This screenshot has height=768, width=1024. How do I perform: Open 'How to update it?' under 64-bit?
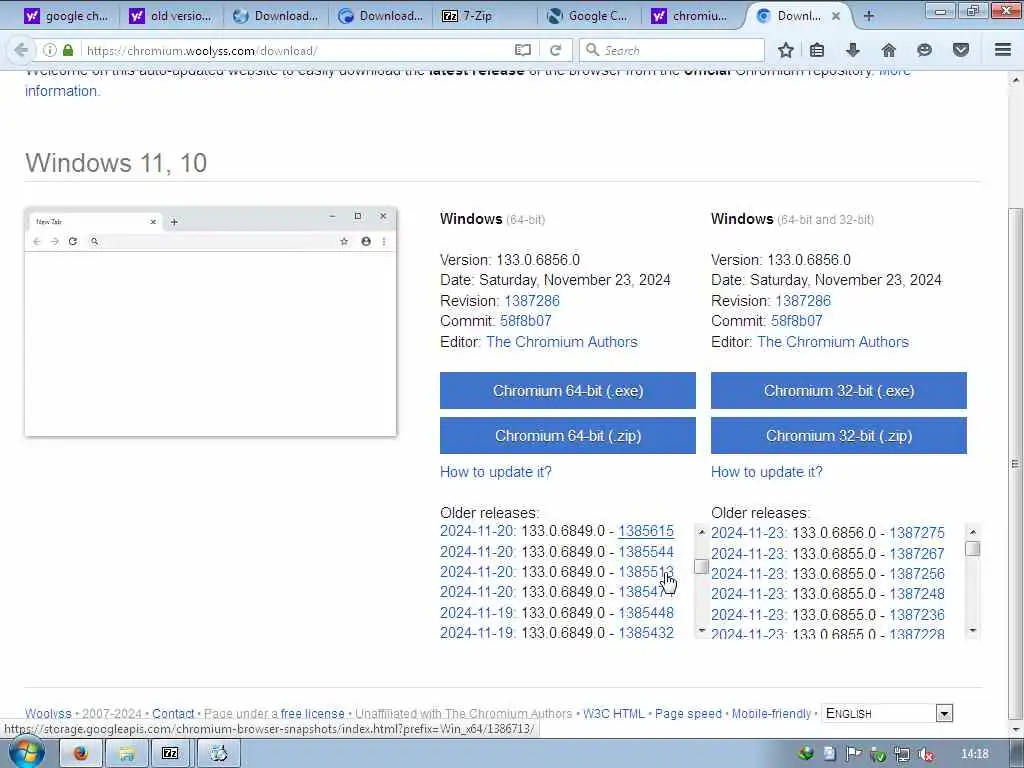tap(496, 472)
